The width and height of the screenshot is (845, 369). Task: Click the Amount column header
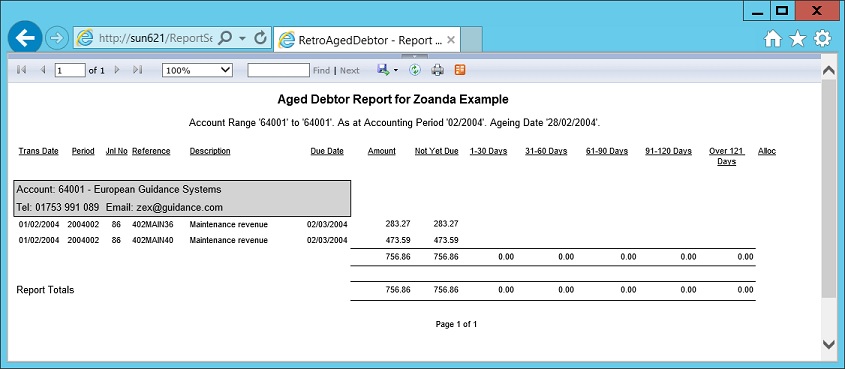click(x=382, y=151)
